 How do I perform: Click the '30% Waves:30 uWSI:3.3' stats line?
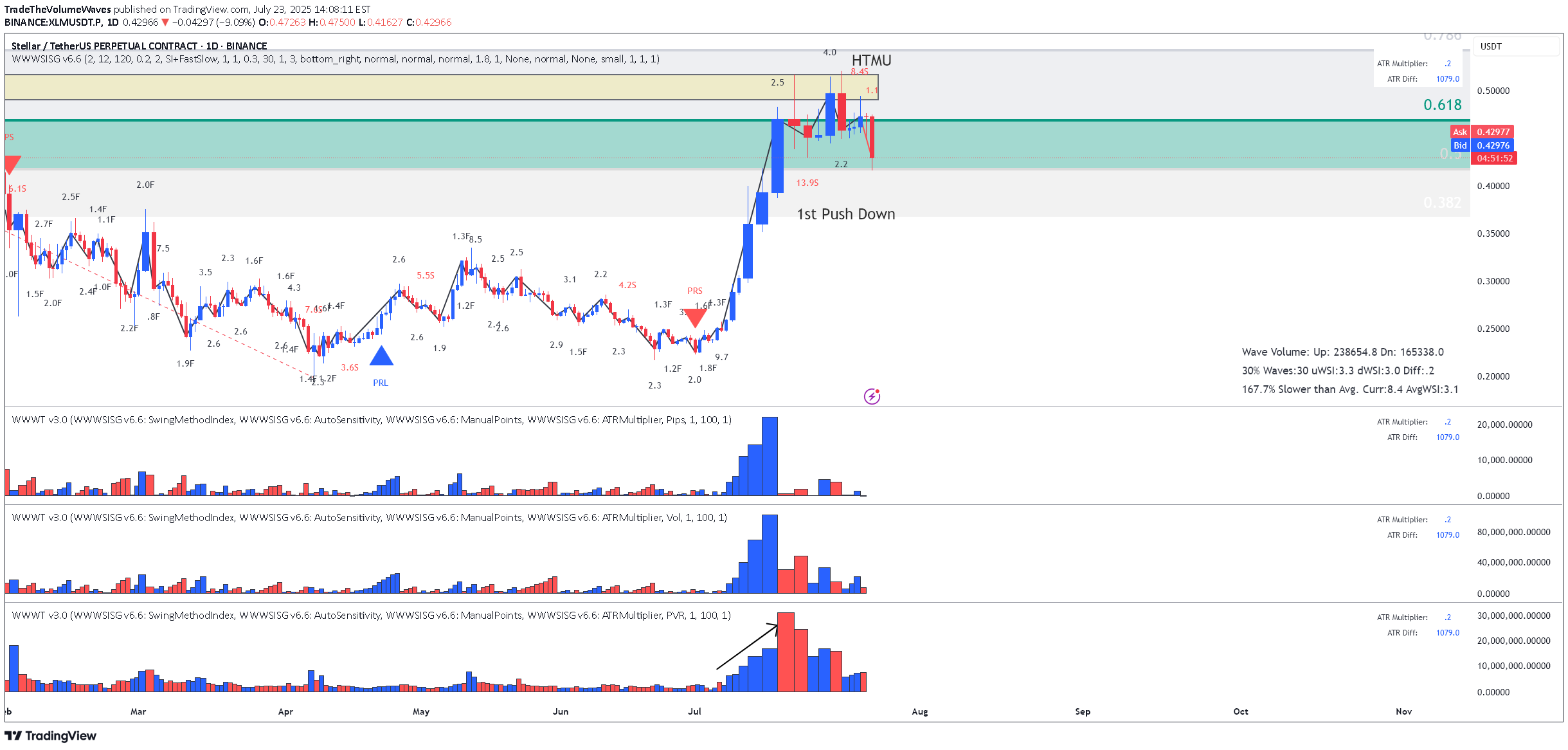(x=1338, y=370)
